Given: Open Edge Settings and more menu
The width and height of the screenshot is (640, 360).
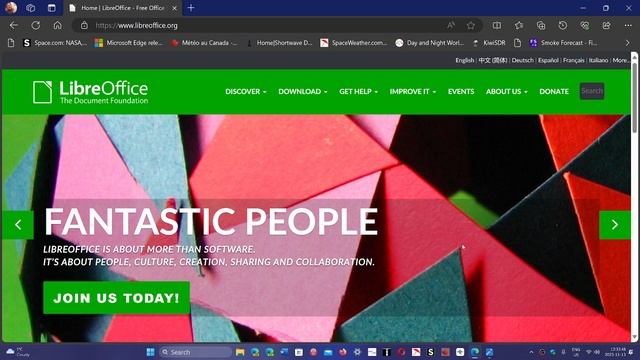Looking at the screenshot, I should pos(628,25).
